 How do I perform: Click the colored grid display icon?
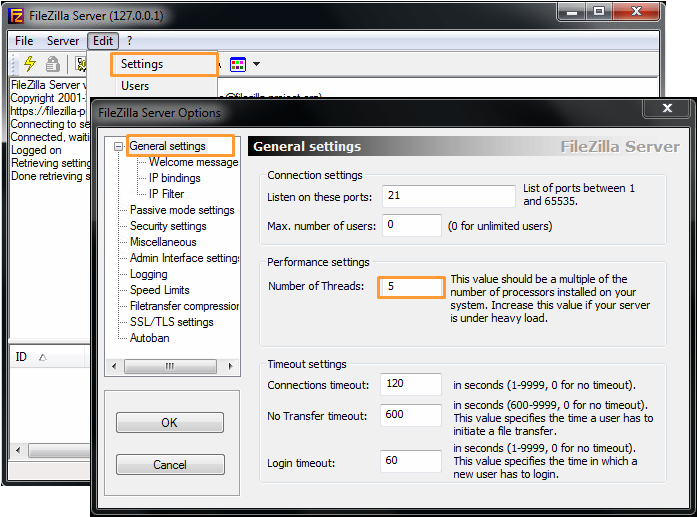pos(238,64)
